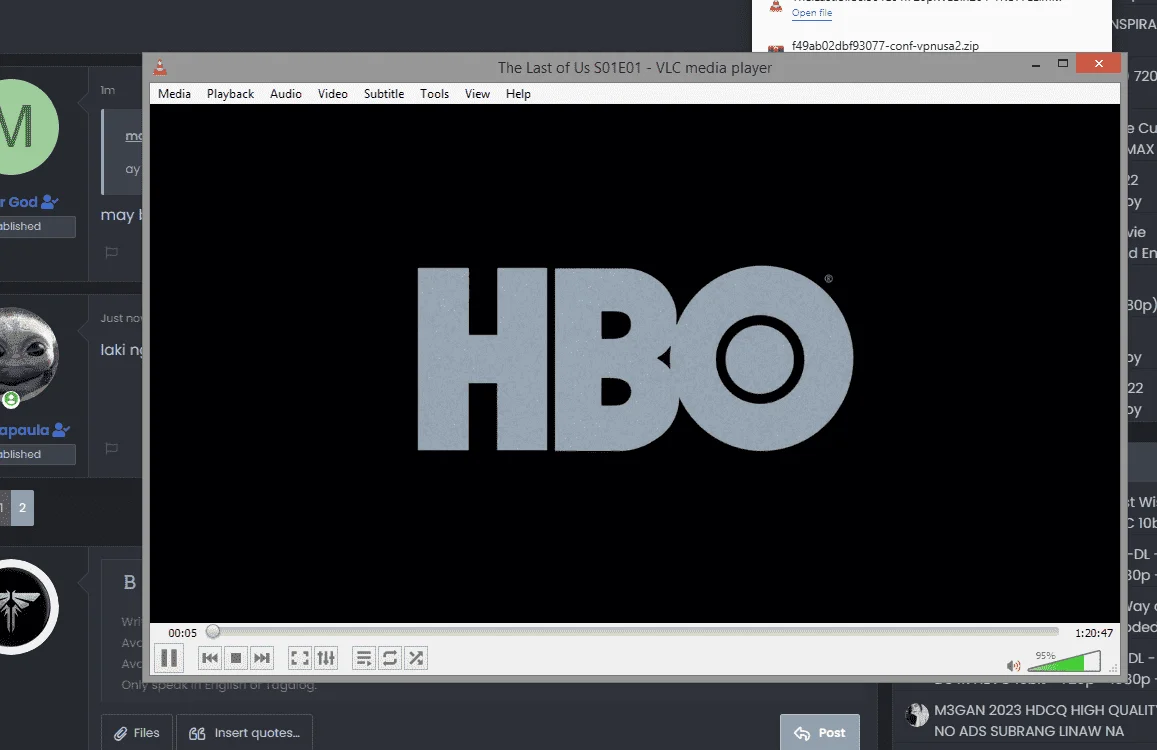This screenshot has width=1157, height=750.
Task: Maximize the VLC media player window
Action: (1063, 64)
